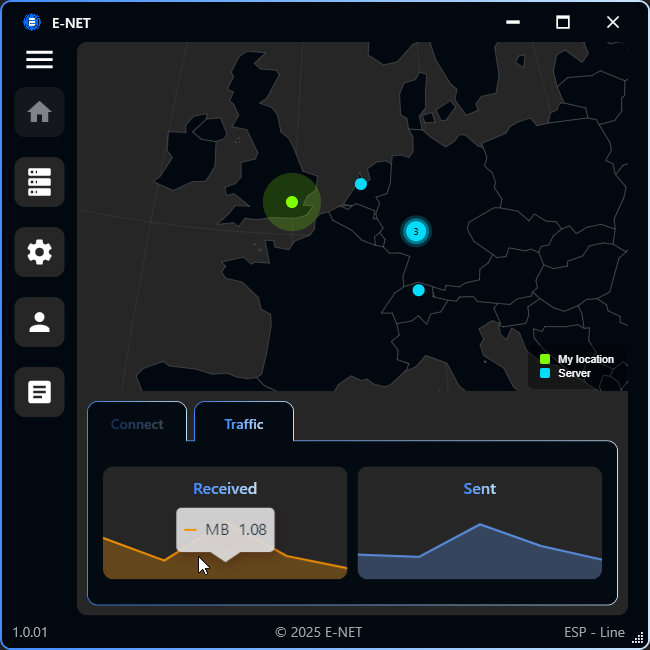Screen dimensions: 650x650
Task: Click the MB 1.08 tooltip
Action: point(225,530)
